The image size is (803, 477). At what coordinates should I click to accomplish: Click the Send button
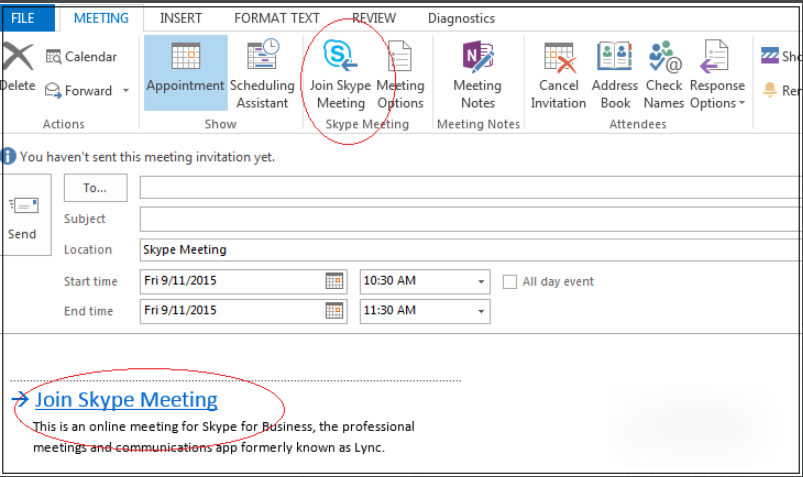click(x=24, y=215)
